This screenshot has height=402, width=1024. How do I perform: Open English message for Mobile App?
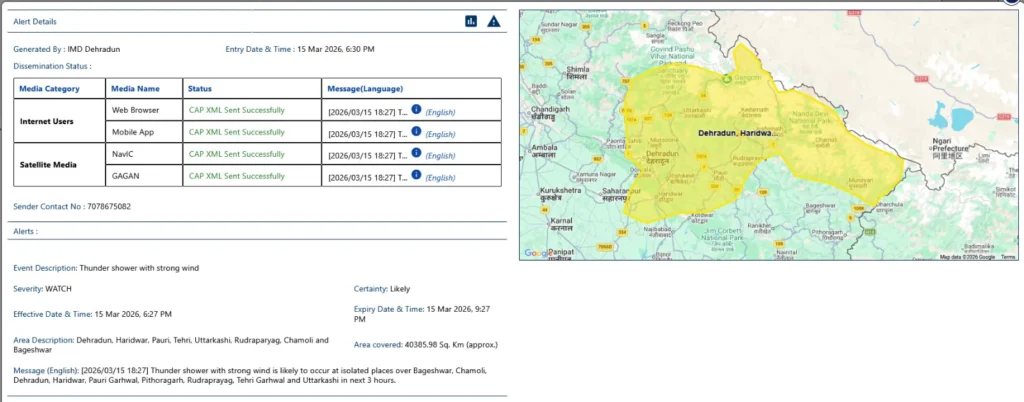tap(440, 133)
